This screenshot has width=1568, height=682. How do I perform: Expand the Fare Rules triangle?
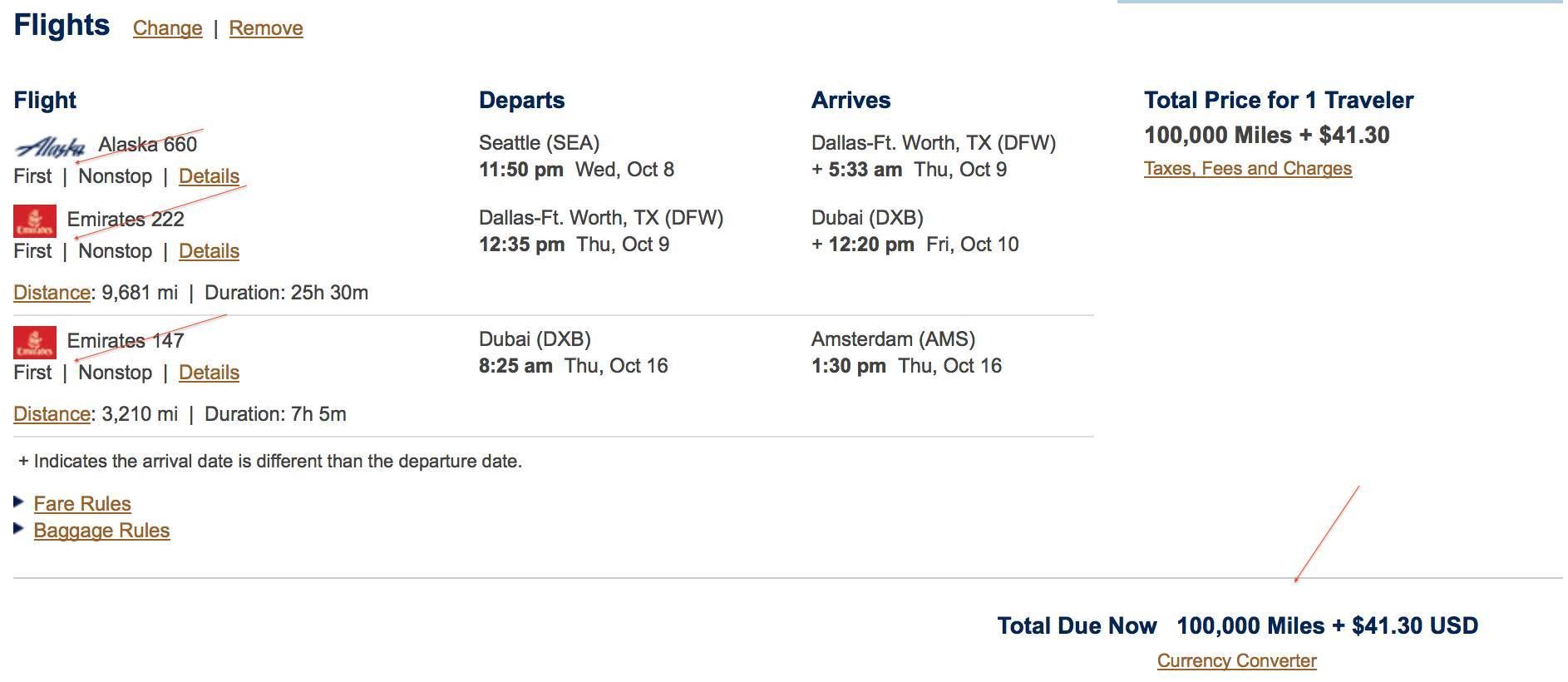tap(19, 502)
